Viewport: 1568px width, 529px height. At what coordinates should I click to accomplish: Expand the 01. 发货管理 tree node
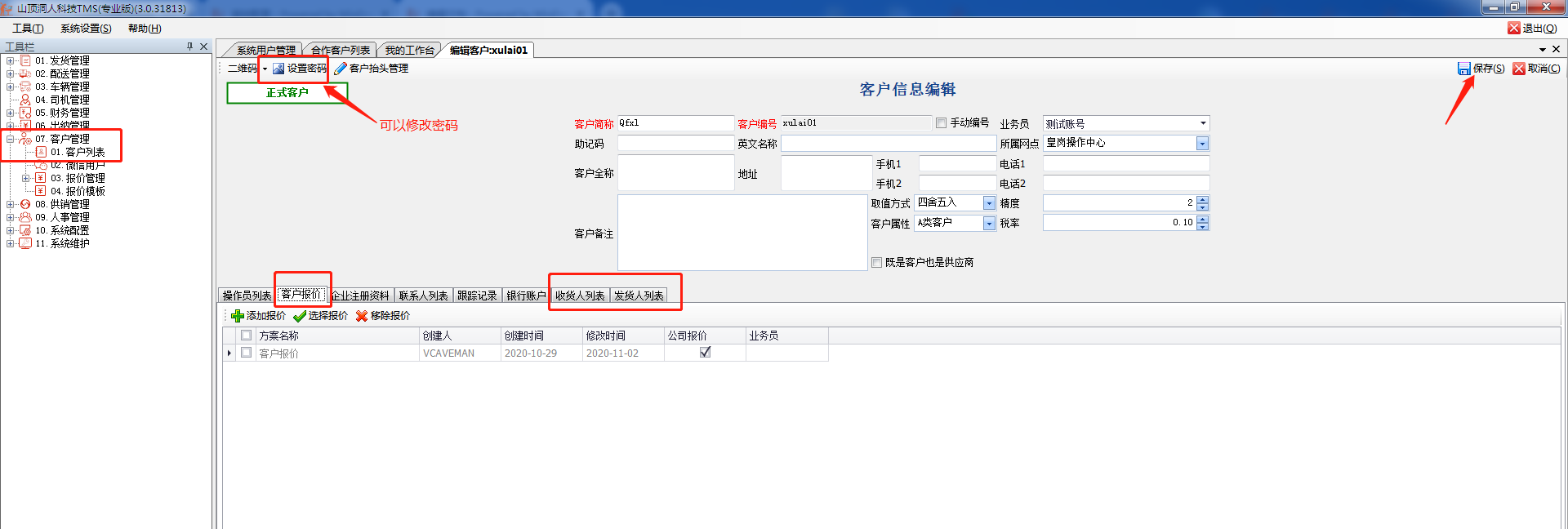pos(10,60)
